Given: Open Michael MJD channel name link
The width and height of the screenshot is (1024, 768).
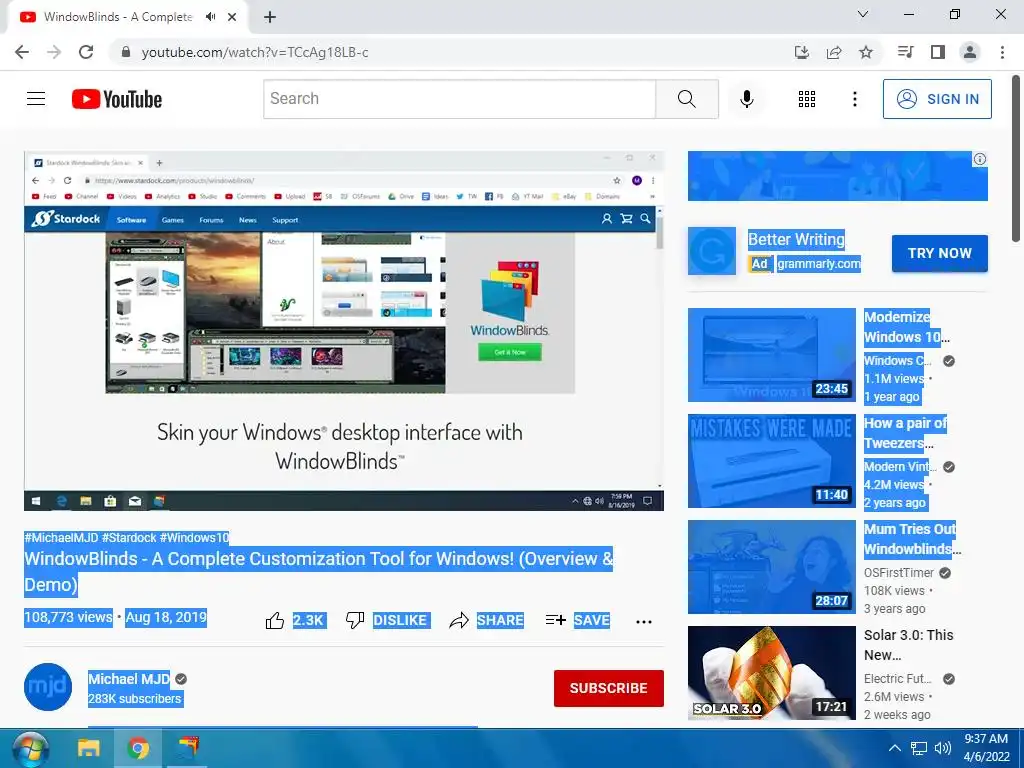Looking at the screenshot, I should (x=129, y=679).
